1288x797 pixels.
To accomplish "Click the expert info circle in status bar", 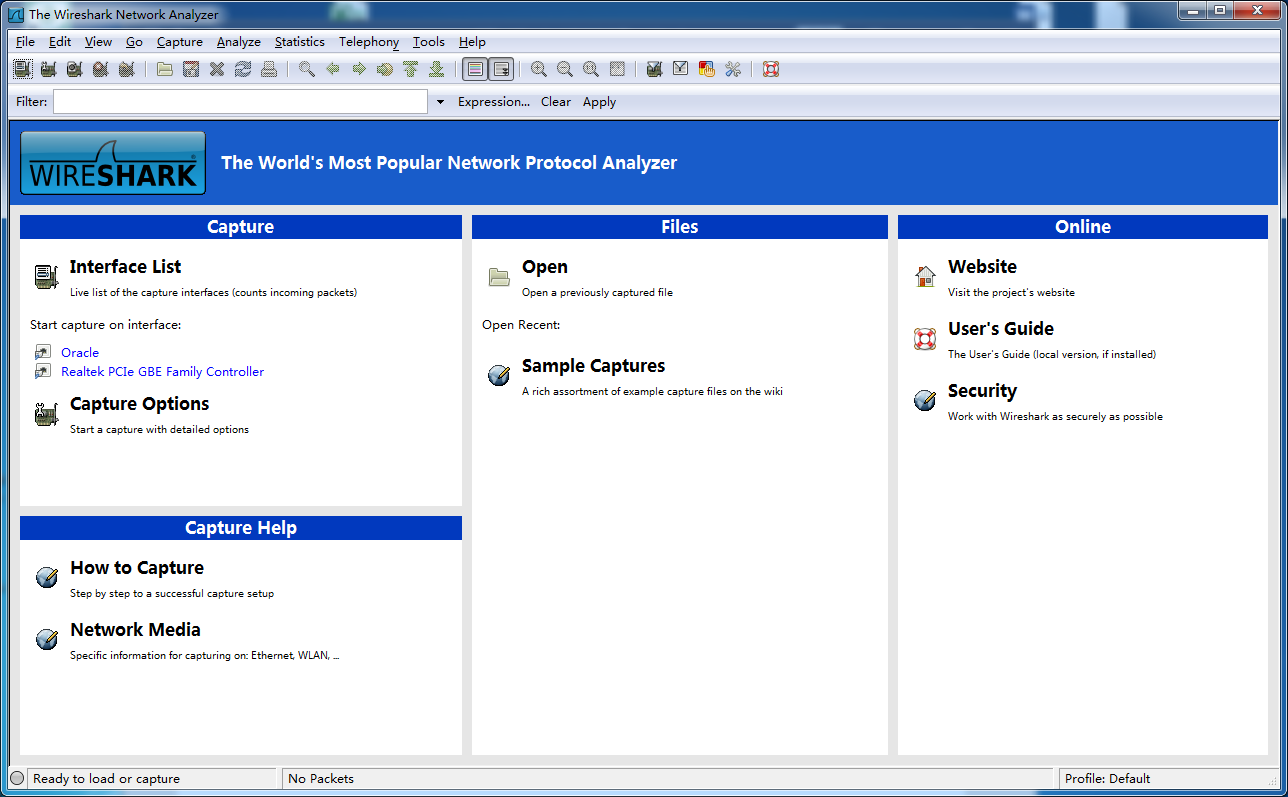I will [17, 778].
